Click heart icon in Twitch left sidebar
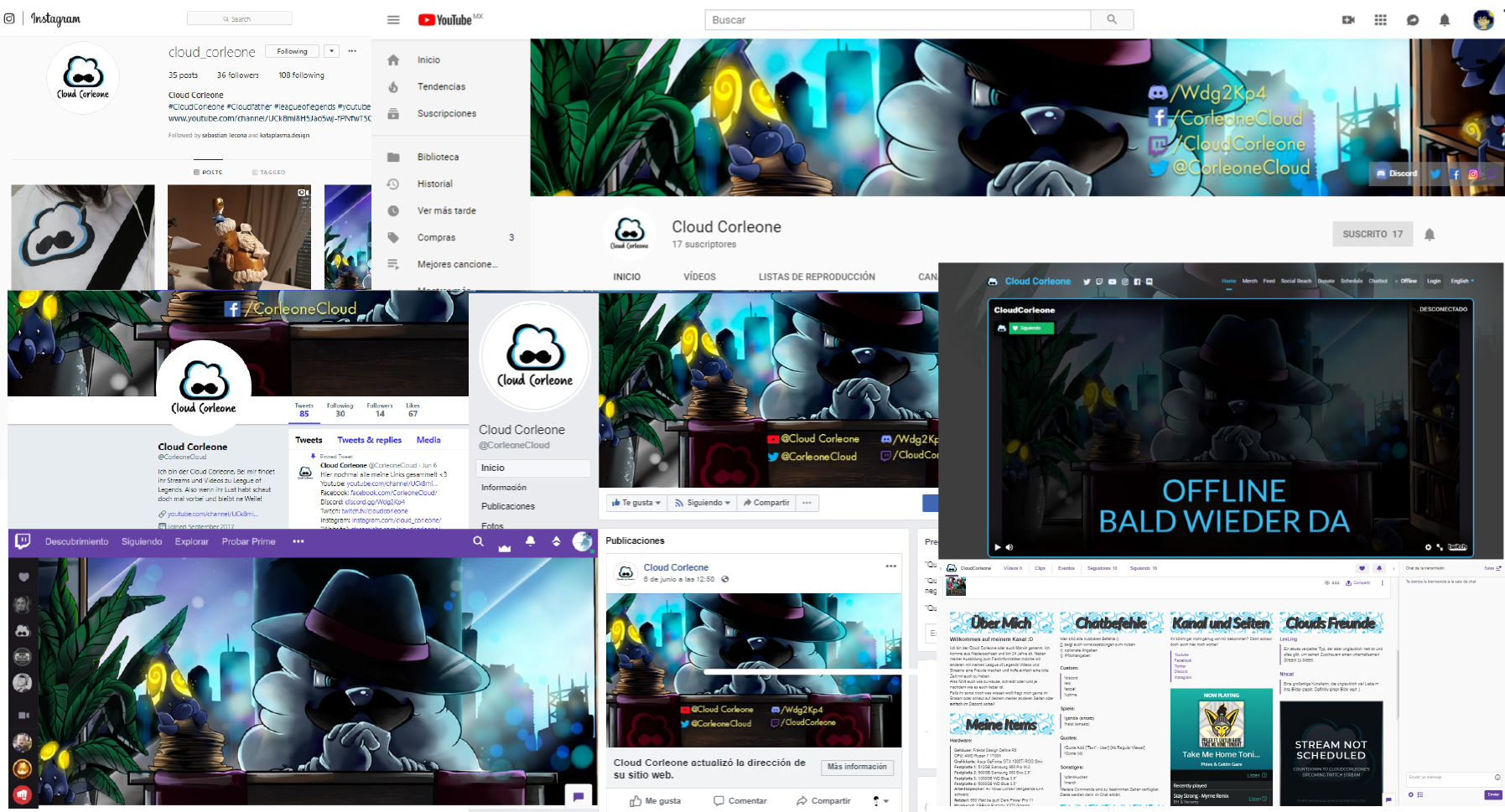This screenshot has width=1505, height=812. click(x=23, y=577)
